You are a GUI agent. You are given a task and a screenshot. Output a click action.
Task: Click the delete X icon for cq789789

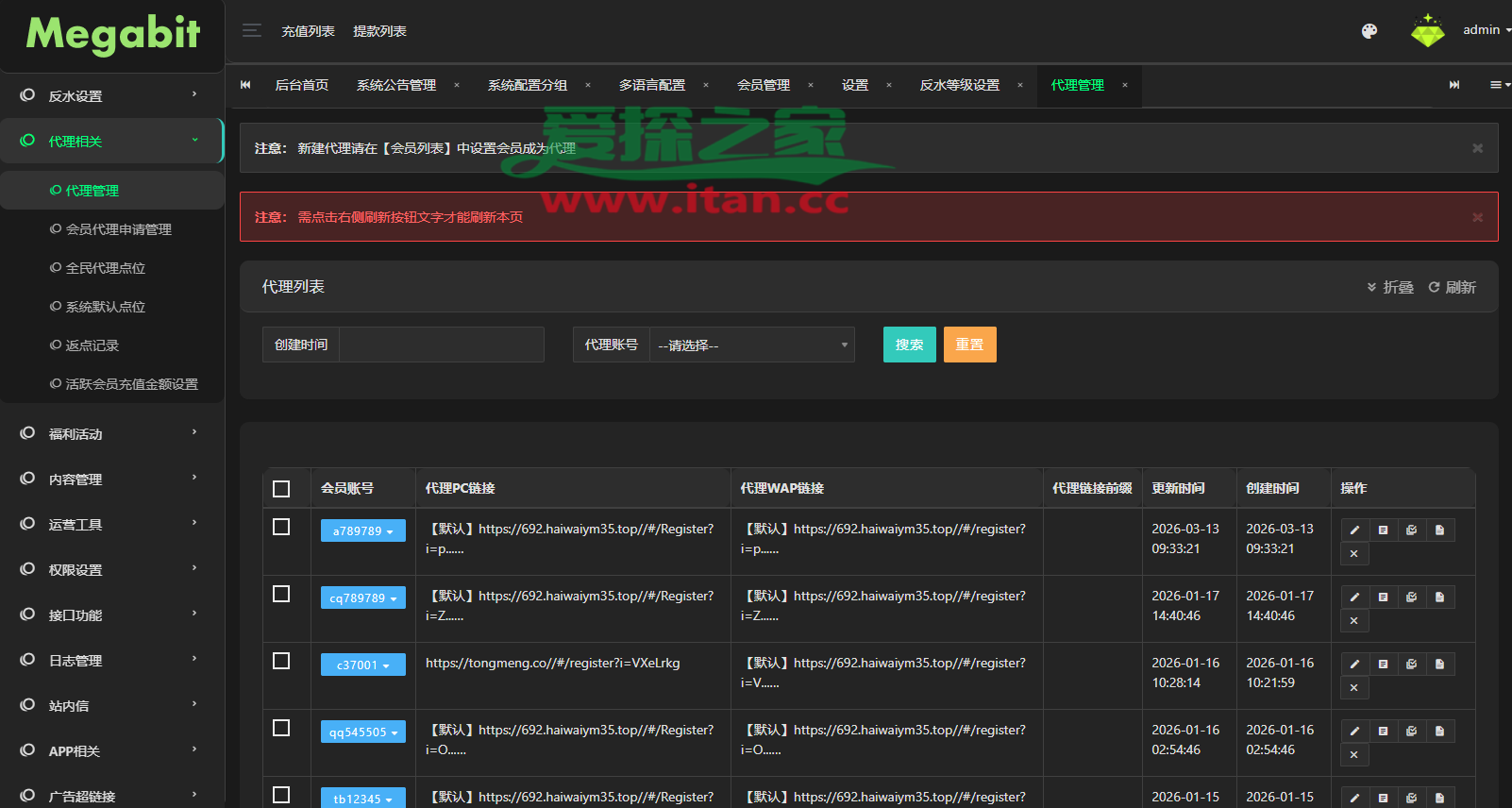pos(1354,621)
